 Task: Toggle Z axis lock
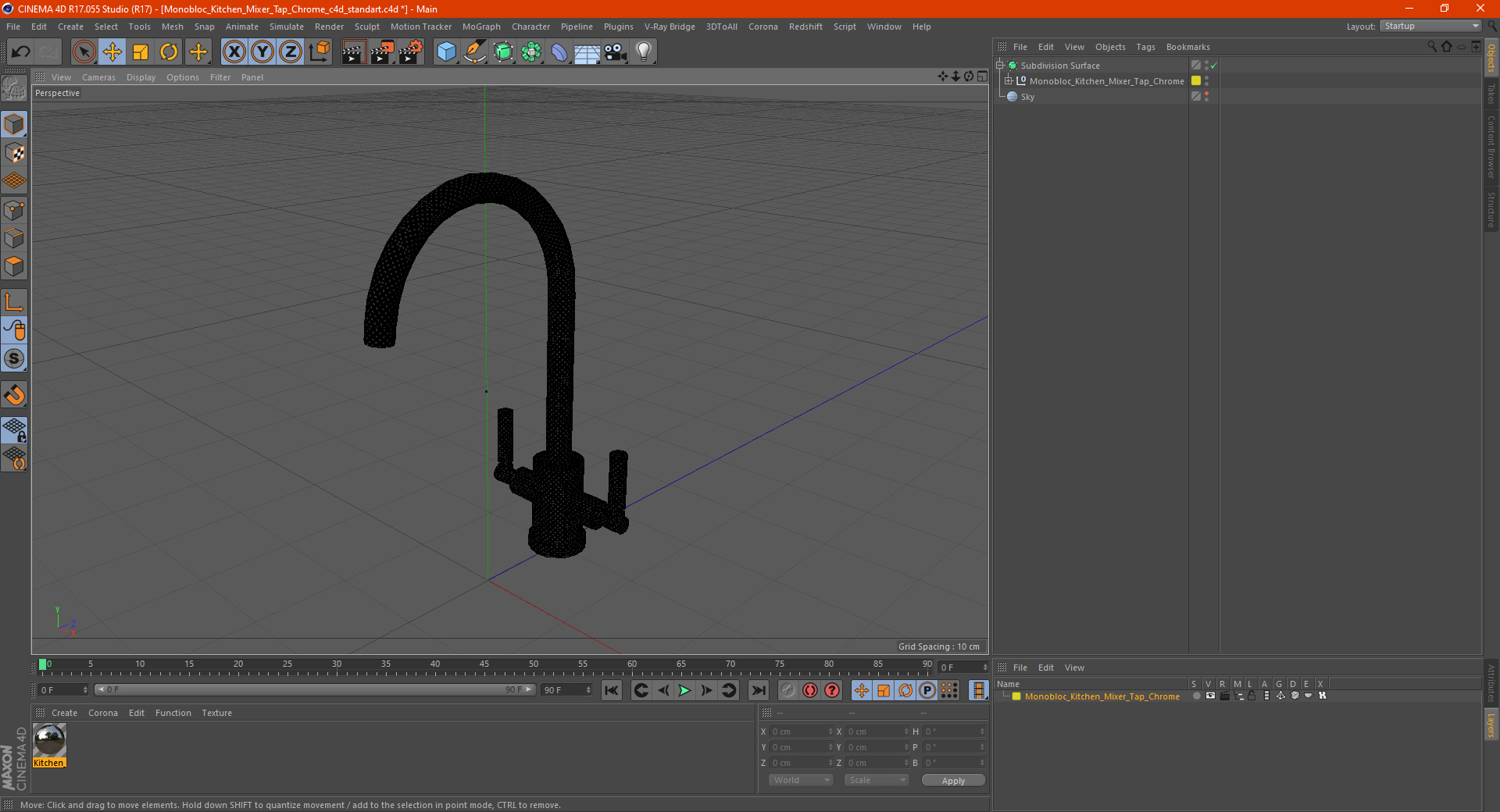(291, 52)
